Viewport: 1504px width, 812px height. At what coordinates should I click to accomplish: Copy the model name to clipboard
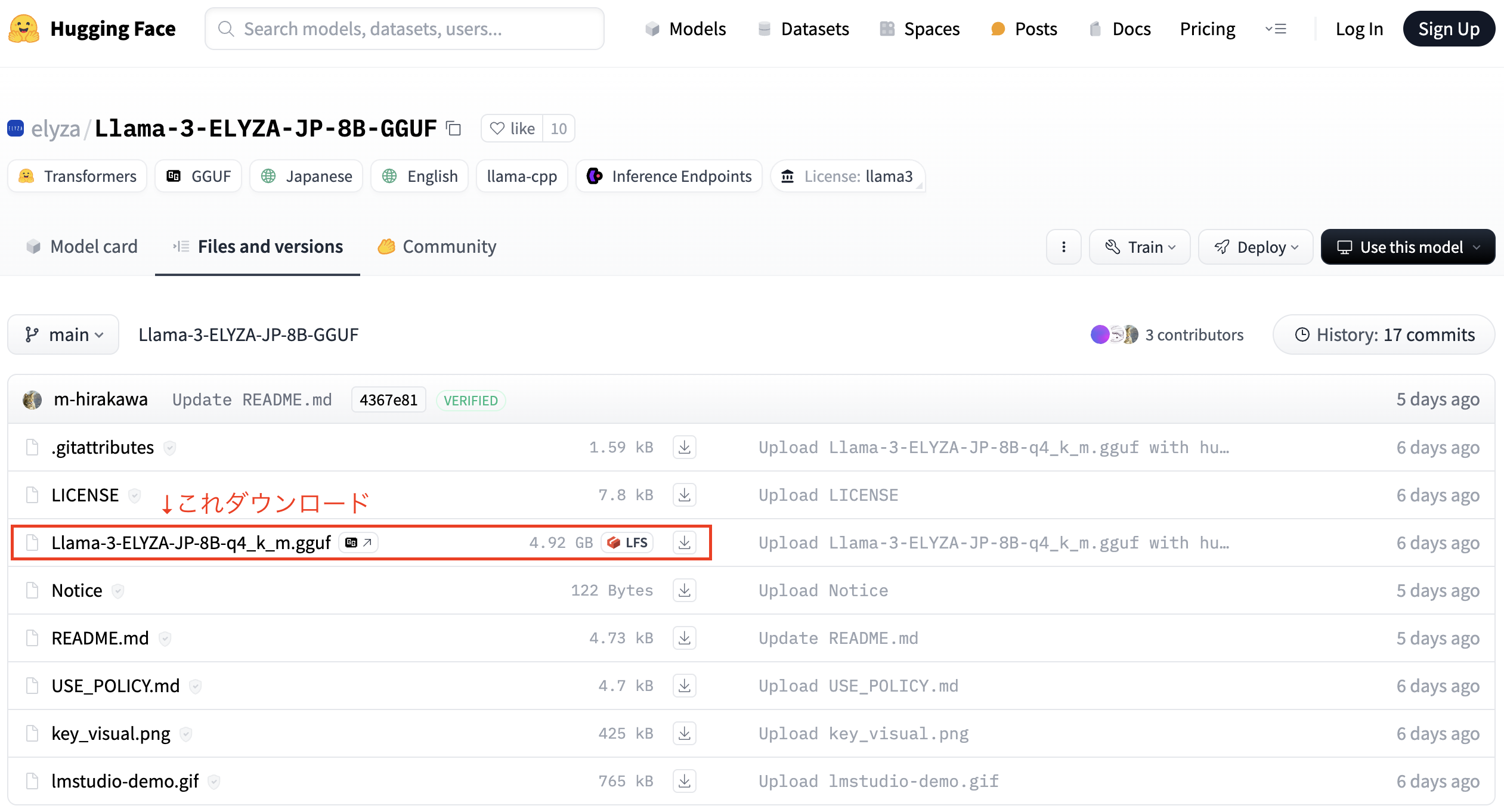click(453, 128)
